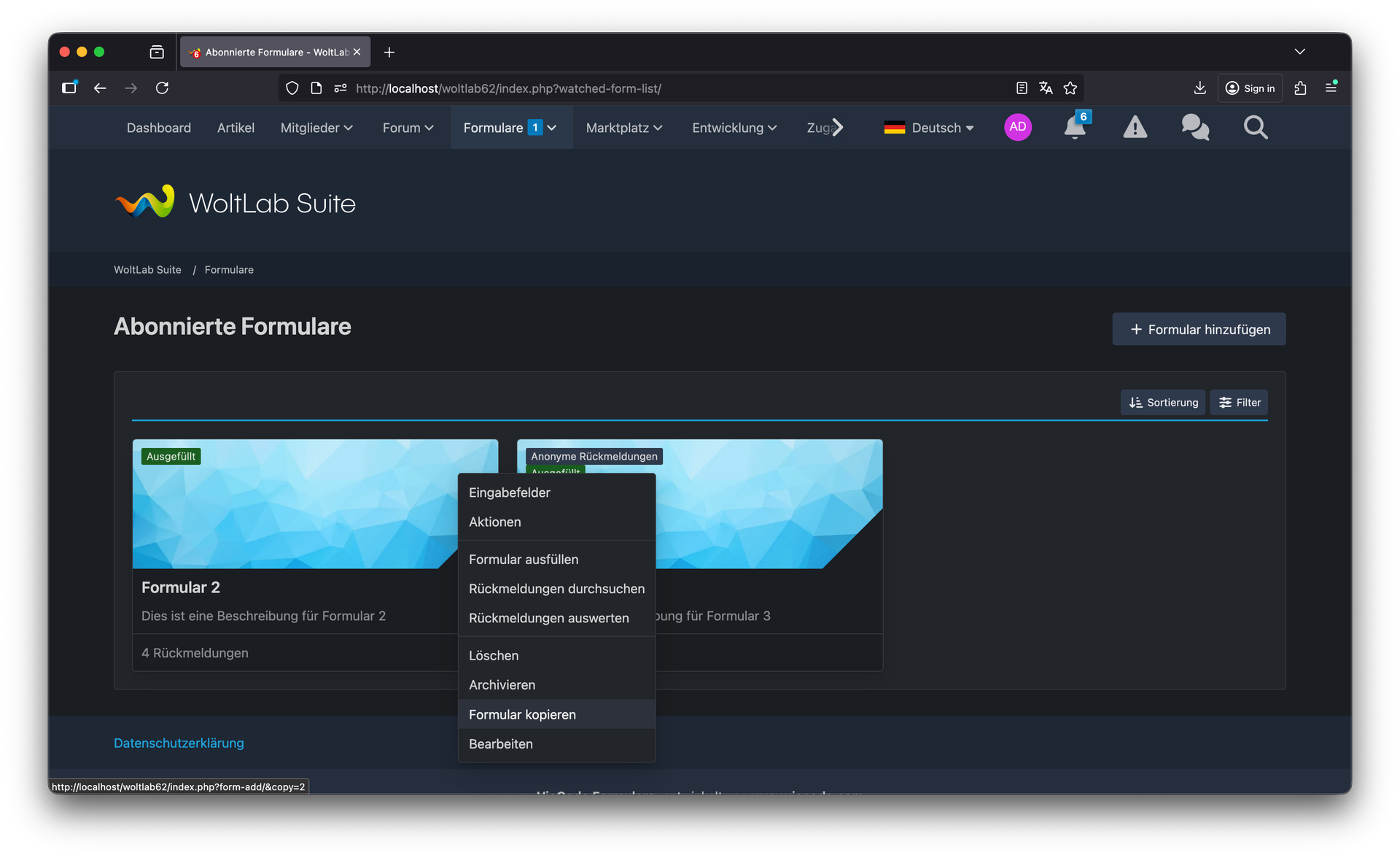Click the Formular hinzufügen button

tap(1199, 330)
